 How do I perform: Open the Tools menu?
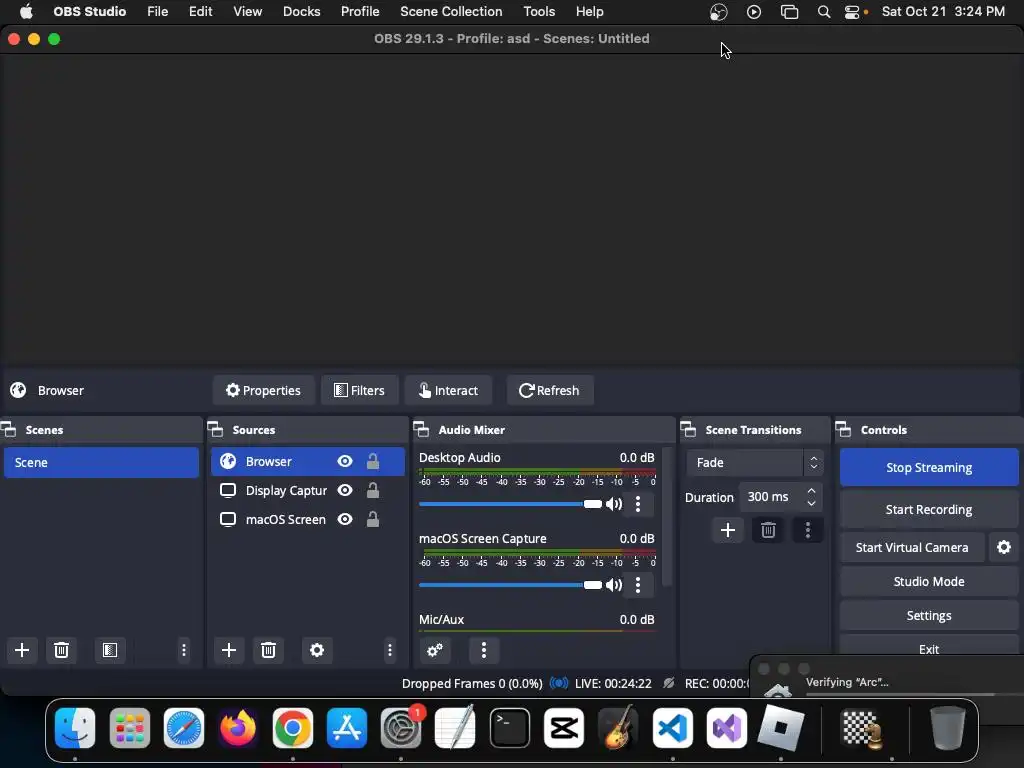539,12
